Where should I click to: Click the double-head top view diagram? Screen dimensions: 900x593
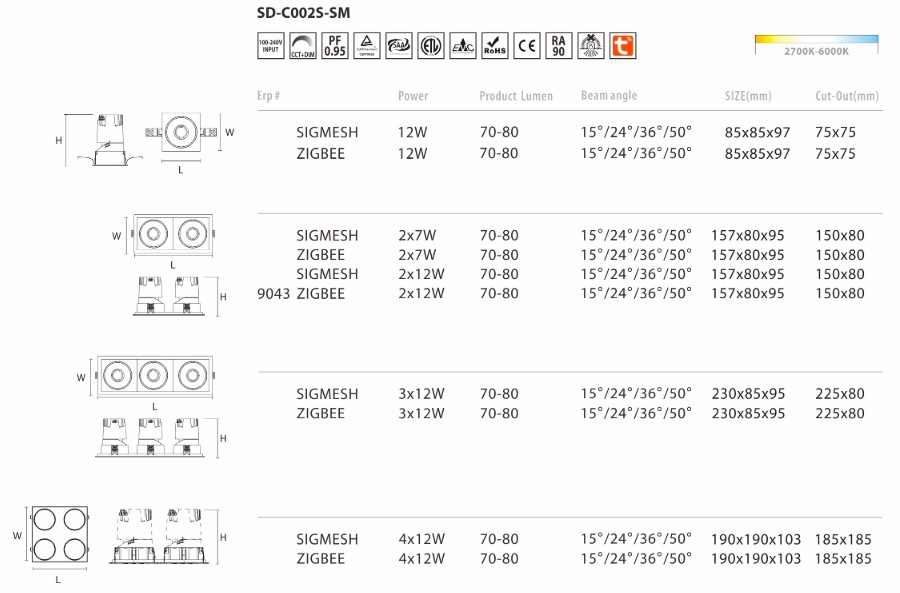[x=173, y=234]
